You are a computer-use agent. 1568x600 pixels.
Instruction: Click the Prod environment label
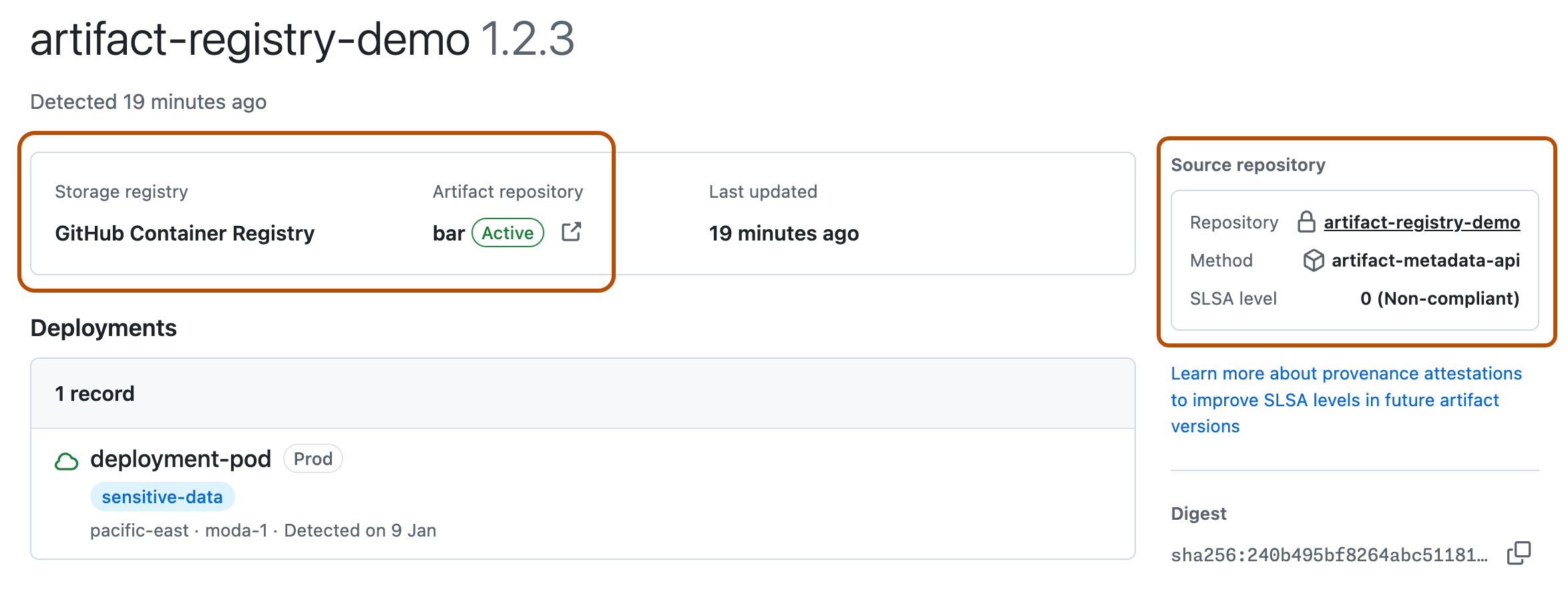click(313, 459)
